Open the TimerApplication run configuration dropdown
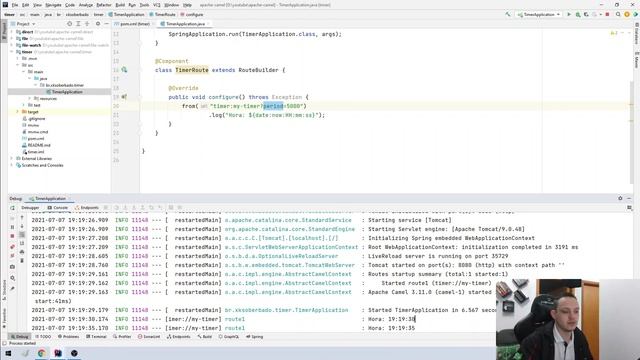 (x=538, y=14)
